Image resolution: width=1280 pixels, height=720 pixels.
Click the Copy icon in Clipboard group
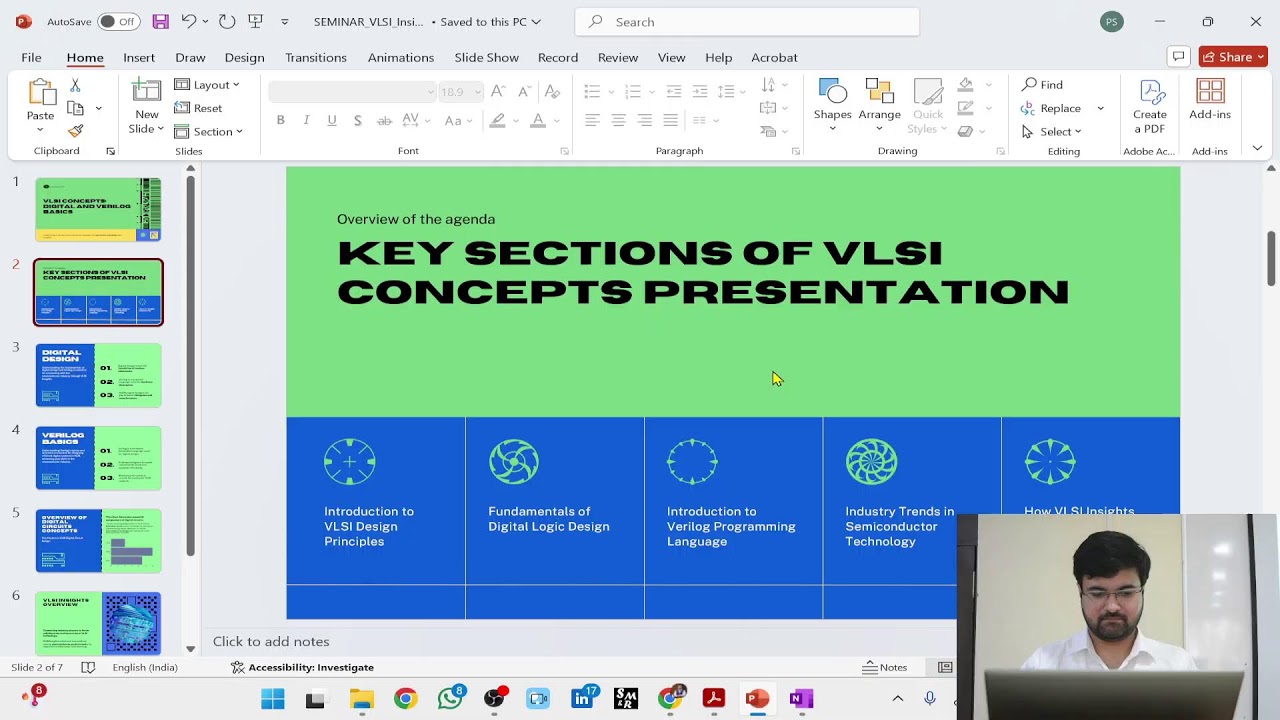(x=75, y=108)
